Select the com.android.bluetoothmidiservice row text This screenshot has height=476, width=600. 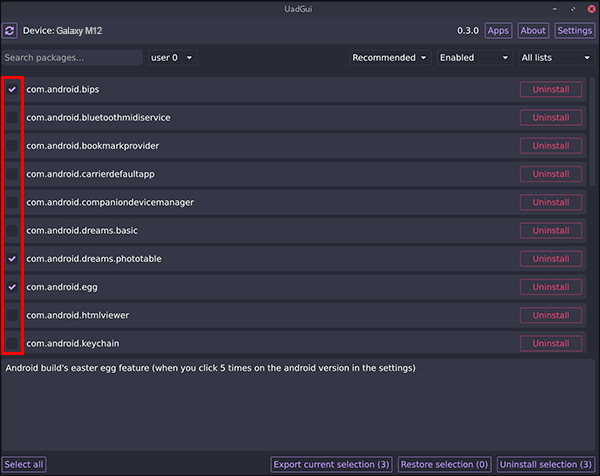(98, 117)
